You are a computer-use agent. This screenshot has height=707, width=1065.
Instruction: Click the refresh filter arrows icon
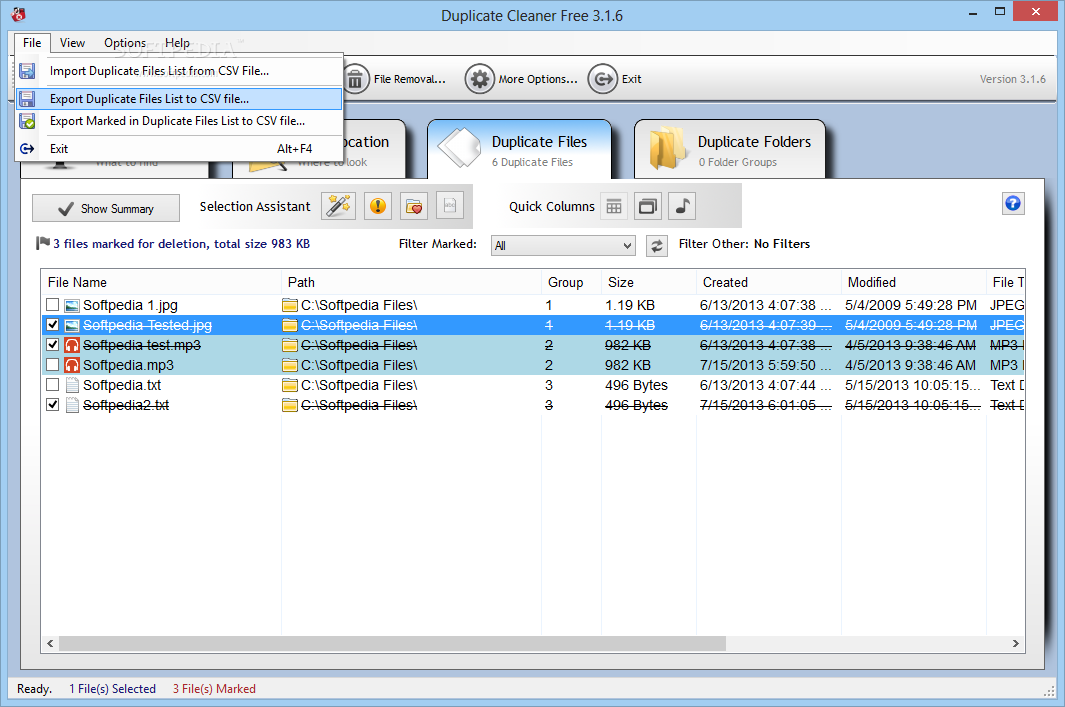coord(656,245)
